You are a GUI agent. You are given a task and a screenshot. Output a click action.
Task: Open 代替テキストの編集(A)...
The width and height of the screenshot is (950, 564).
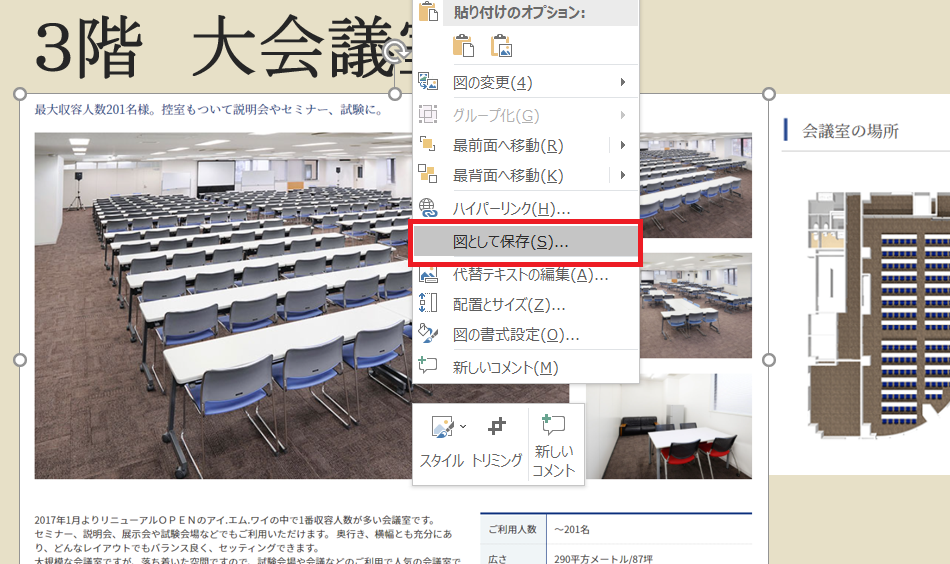(x=525, y=275)
